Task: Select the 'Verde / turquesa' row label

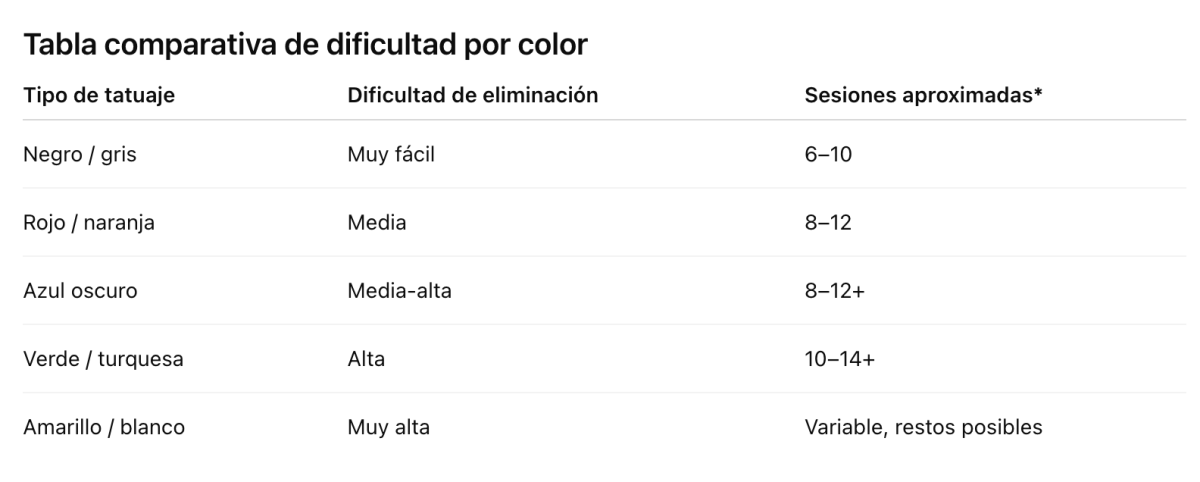Action: [x=103, y=359]
